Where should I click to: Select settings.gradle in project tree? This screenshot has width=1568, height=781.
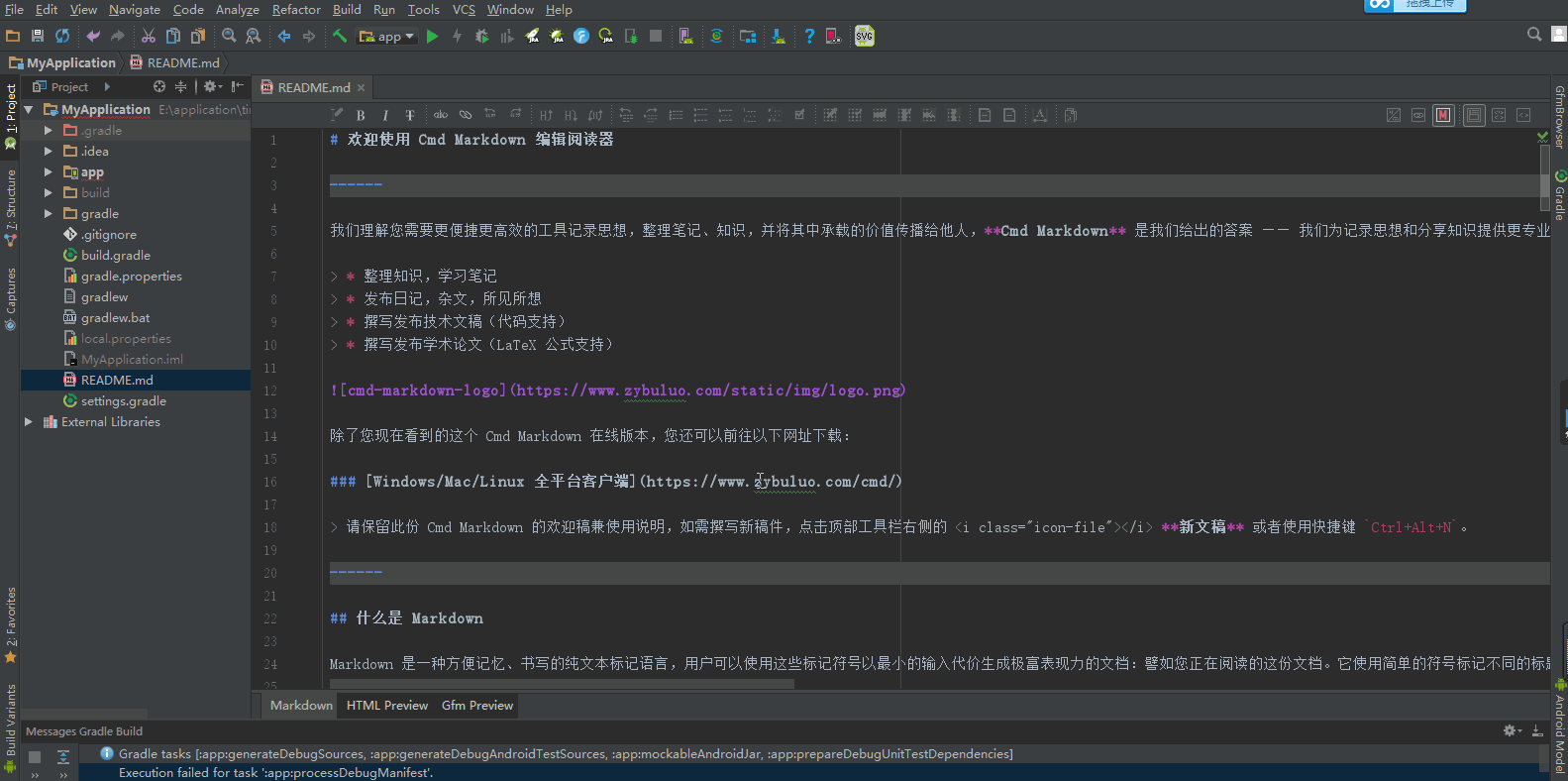point(123,400)
